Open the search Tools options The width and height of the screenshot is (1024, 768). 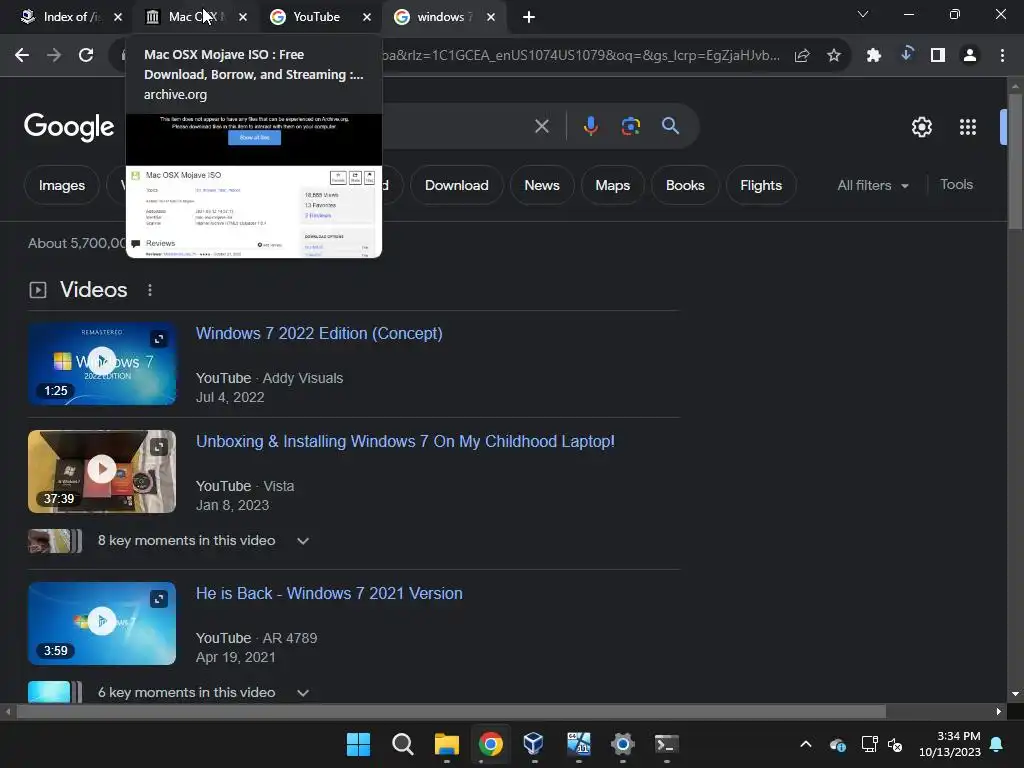(956, 185)
